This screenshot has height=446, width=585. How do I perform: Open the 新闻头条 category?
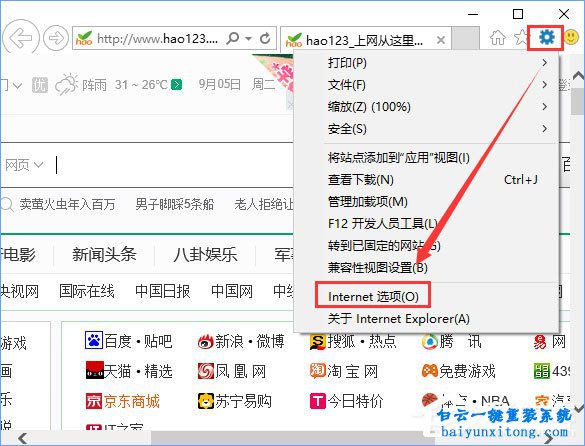[104, 255]
